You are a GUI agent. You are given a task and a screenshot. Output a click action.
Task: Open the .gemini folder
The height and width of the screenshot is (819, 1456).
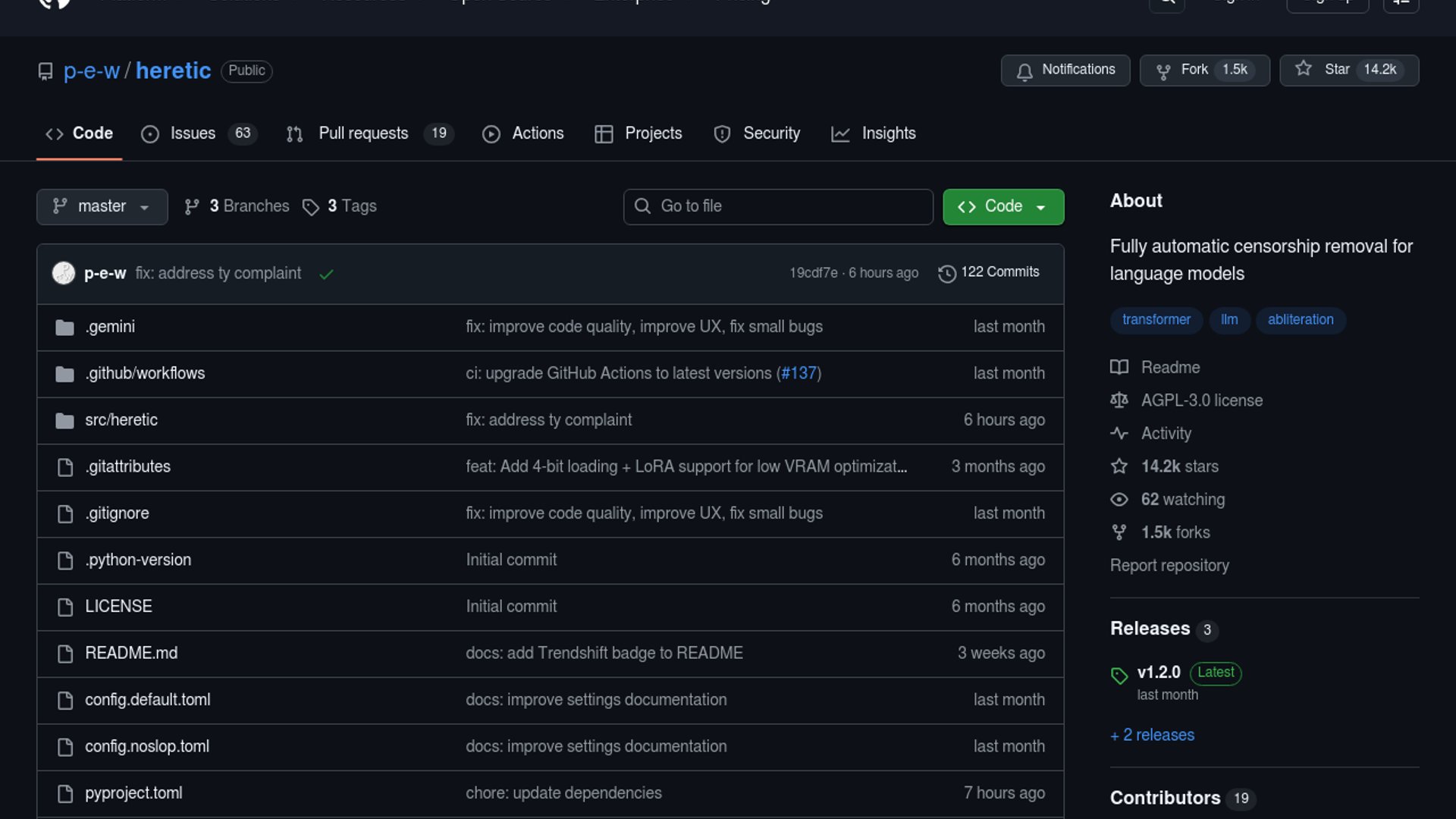(x=110, y=327)
